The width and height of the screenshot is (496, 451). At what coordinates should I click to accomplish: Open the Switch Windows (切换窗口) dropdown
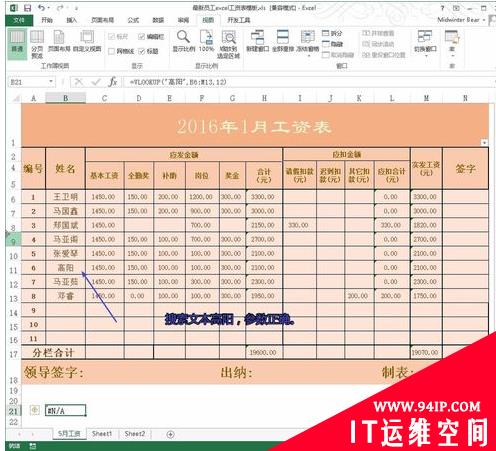(425, 43)
